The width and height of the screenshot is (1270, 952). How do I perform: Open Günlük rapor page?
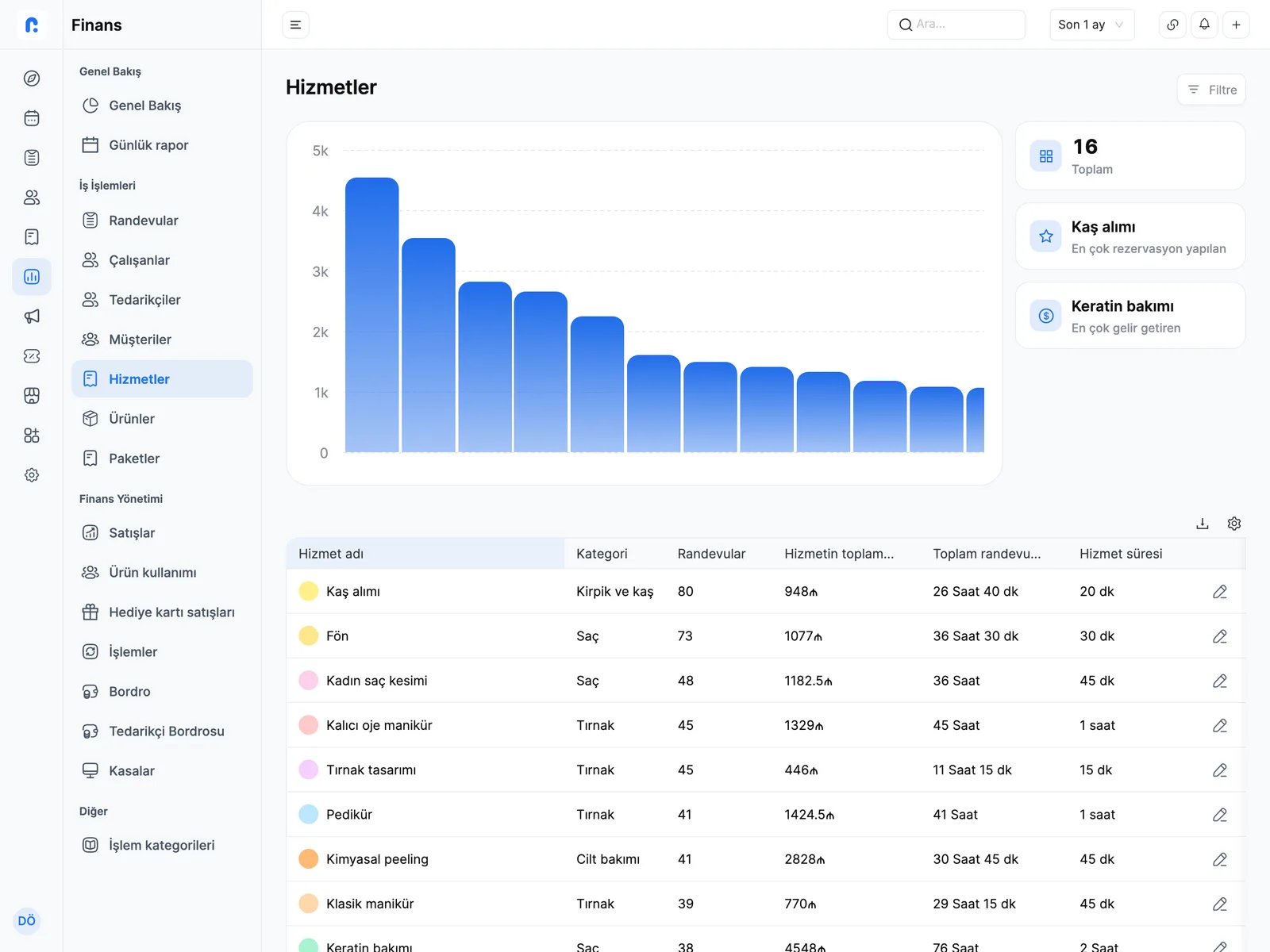pos(162,145)
